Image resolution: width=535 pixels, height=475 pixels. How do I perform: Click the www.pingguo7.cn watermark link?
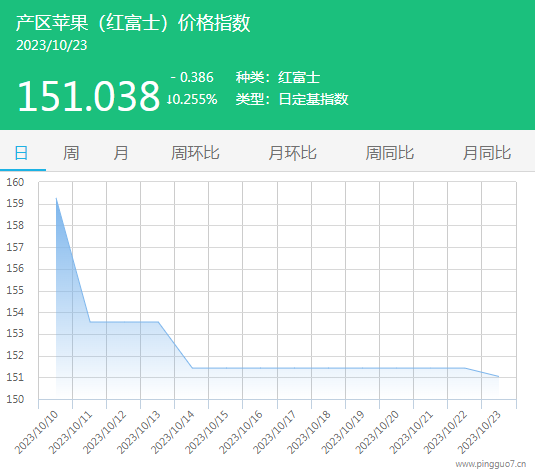[x=491, y=464]
